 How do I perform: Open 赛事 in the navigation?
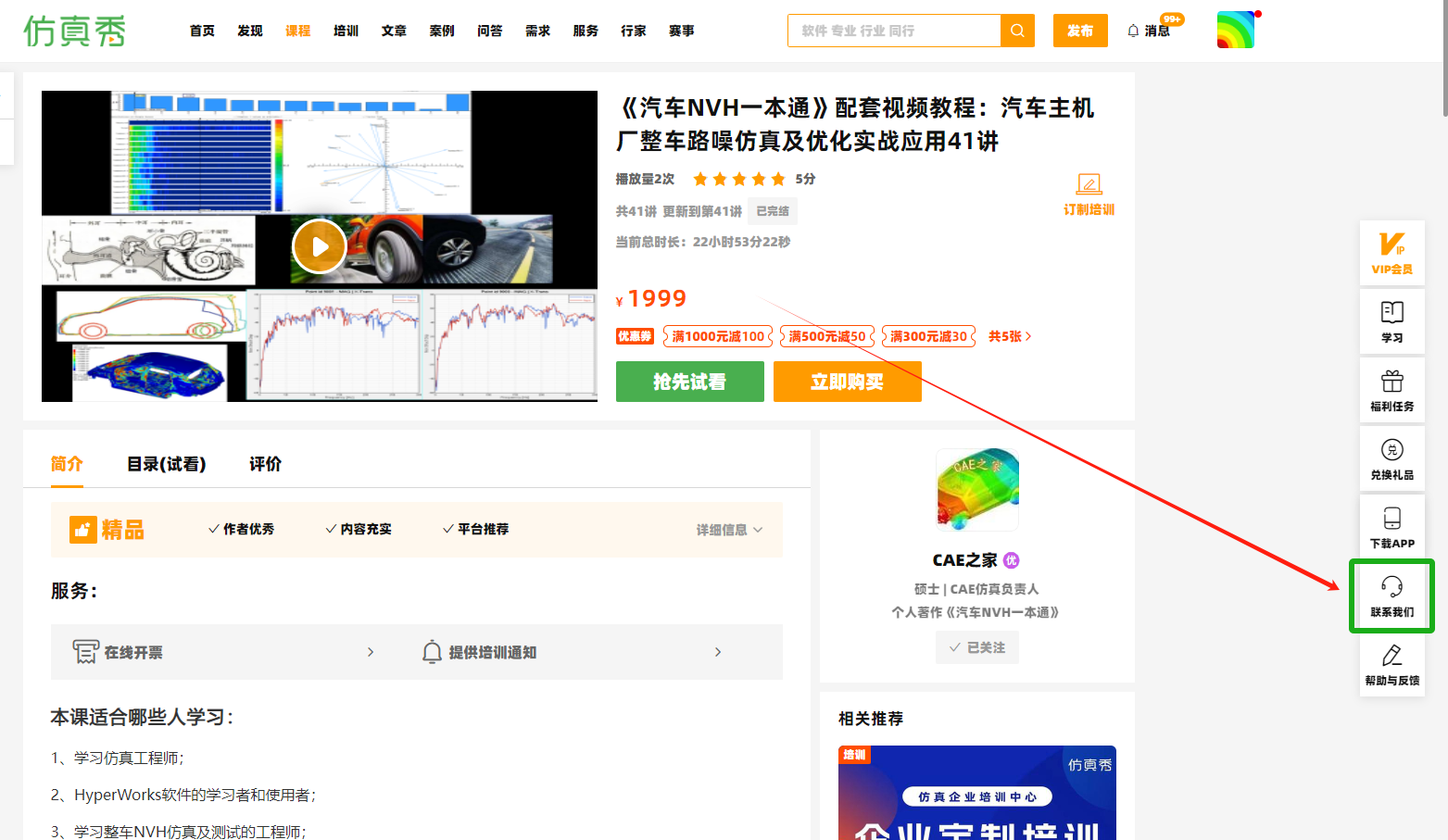(682, 31)
